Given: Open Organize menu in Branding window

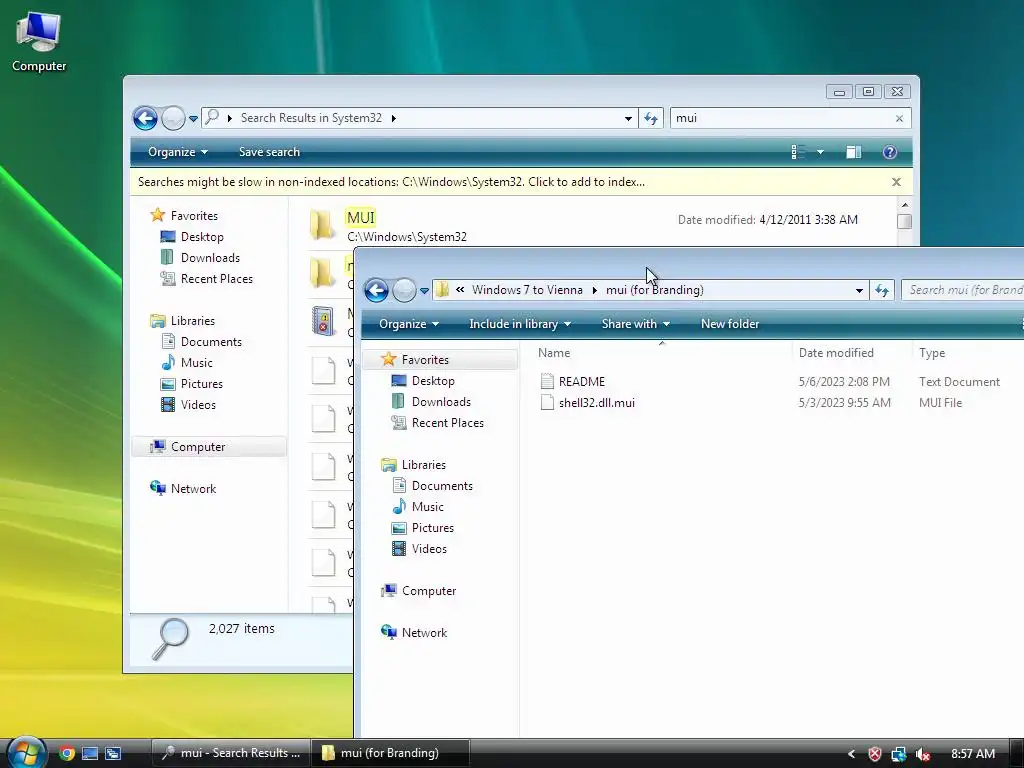Looking at the screenshot, I should (409, 324).
